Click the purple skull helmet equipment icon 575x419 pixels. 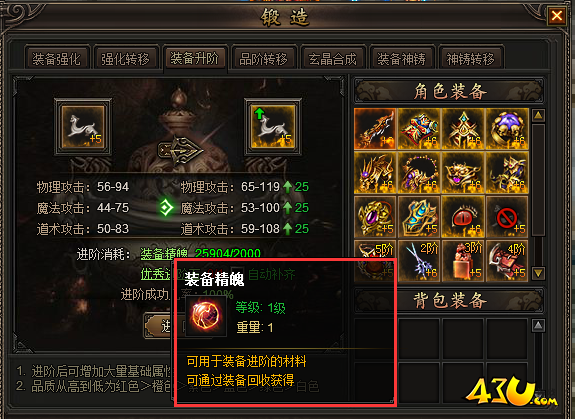tap(507, 129)
